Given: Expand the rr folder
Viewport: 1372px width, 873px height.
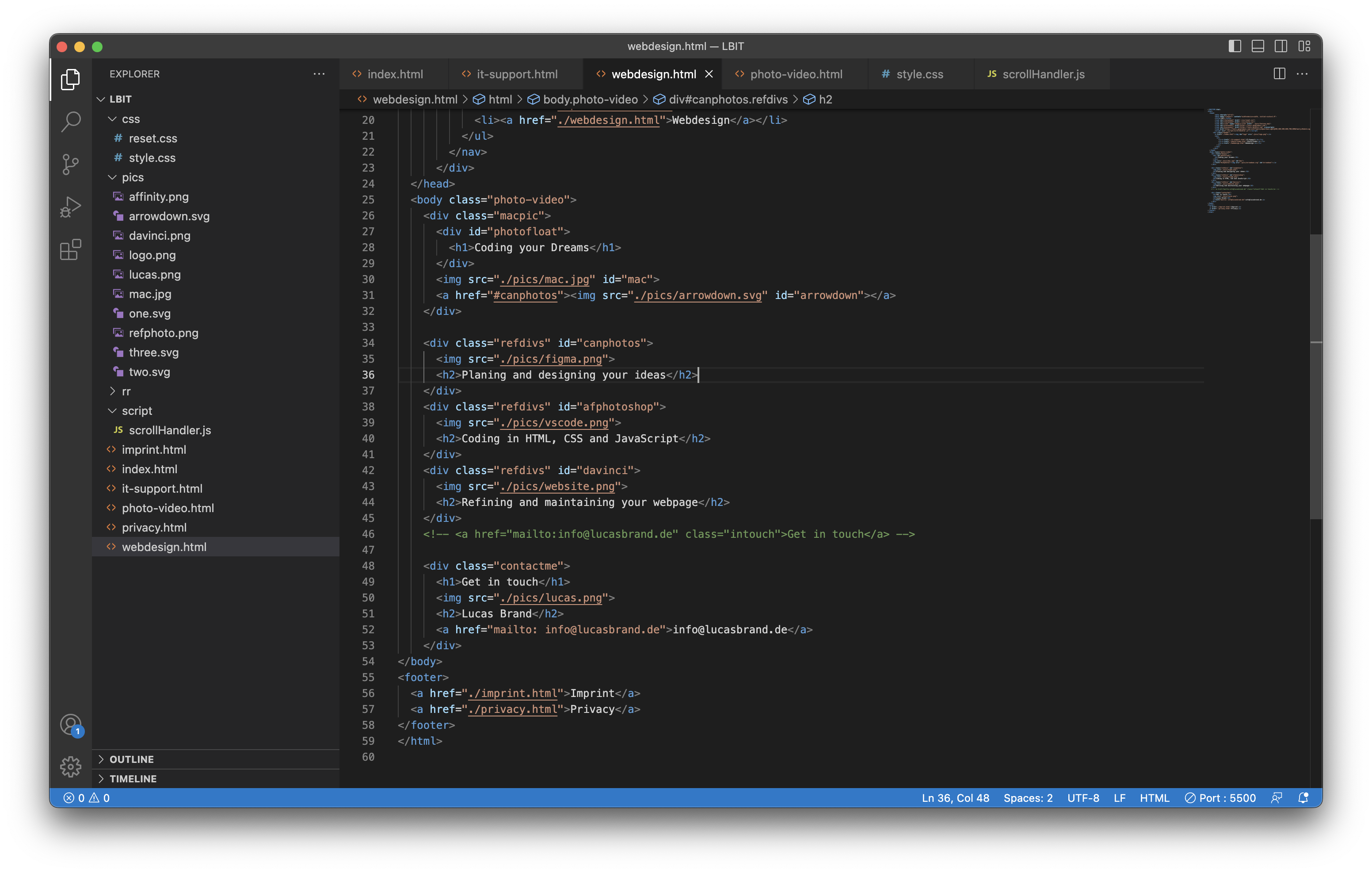Looking at the screenshot, I should coord(126,391).
